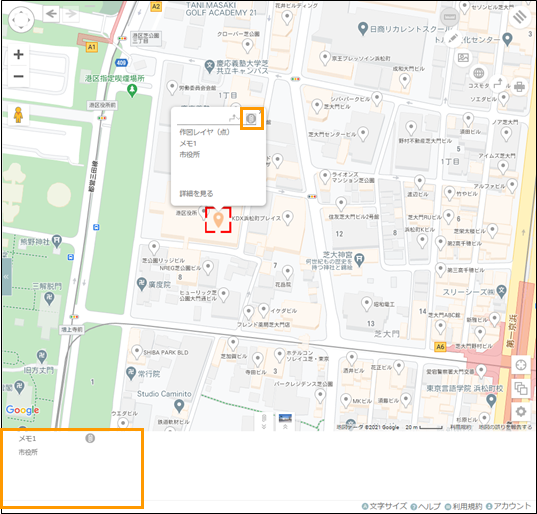Click the globe grid icon
Screen dimensions: 537x514
(478, 73)
